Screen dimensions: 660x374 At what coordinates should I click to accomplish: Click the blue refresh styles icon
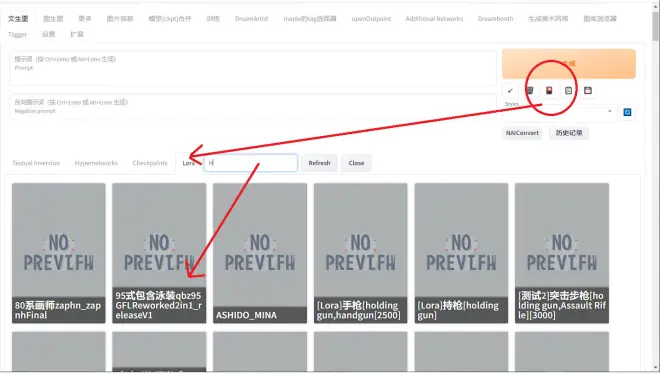(x=627, y=112)
